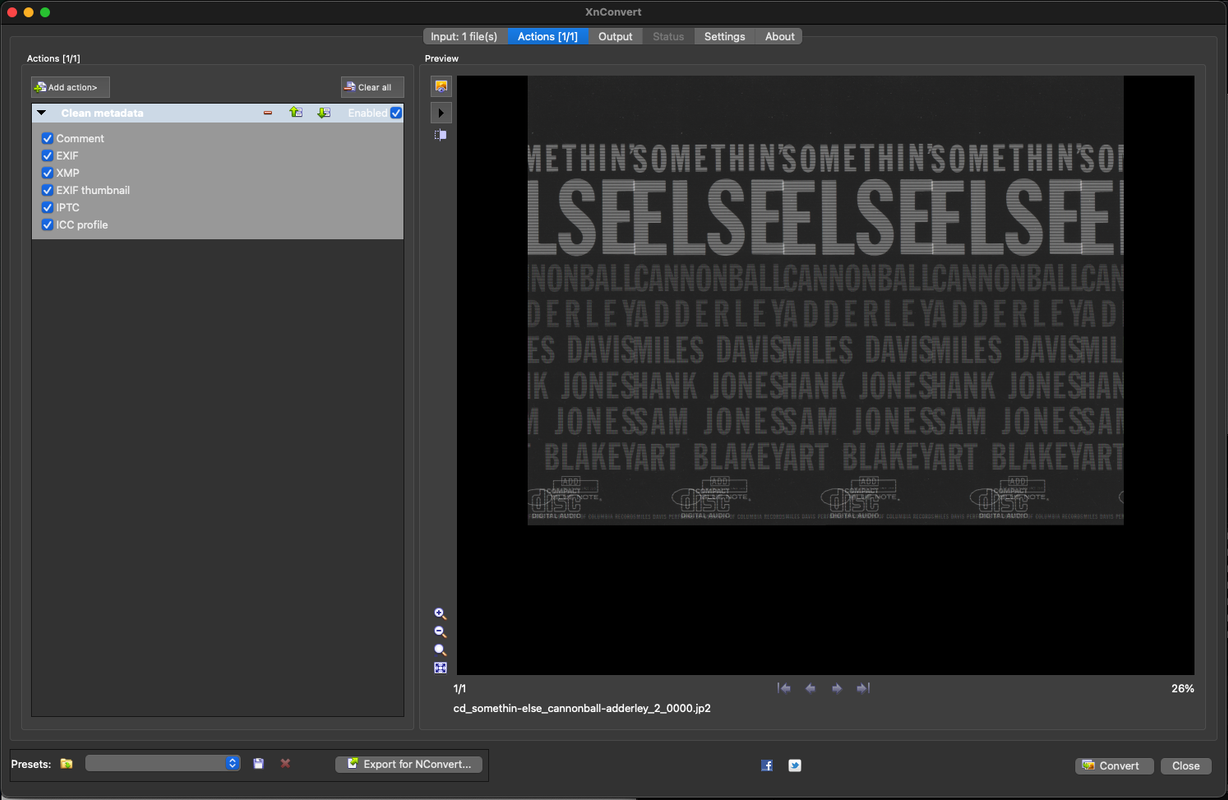Move Clean metadata action down

(x=323, y=113)
